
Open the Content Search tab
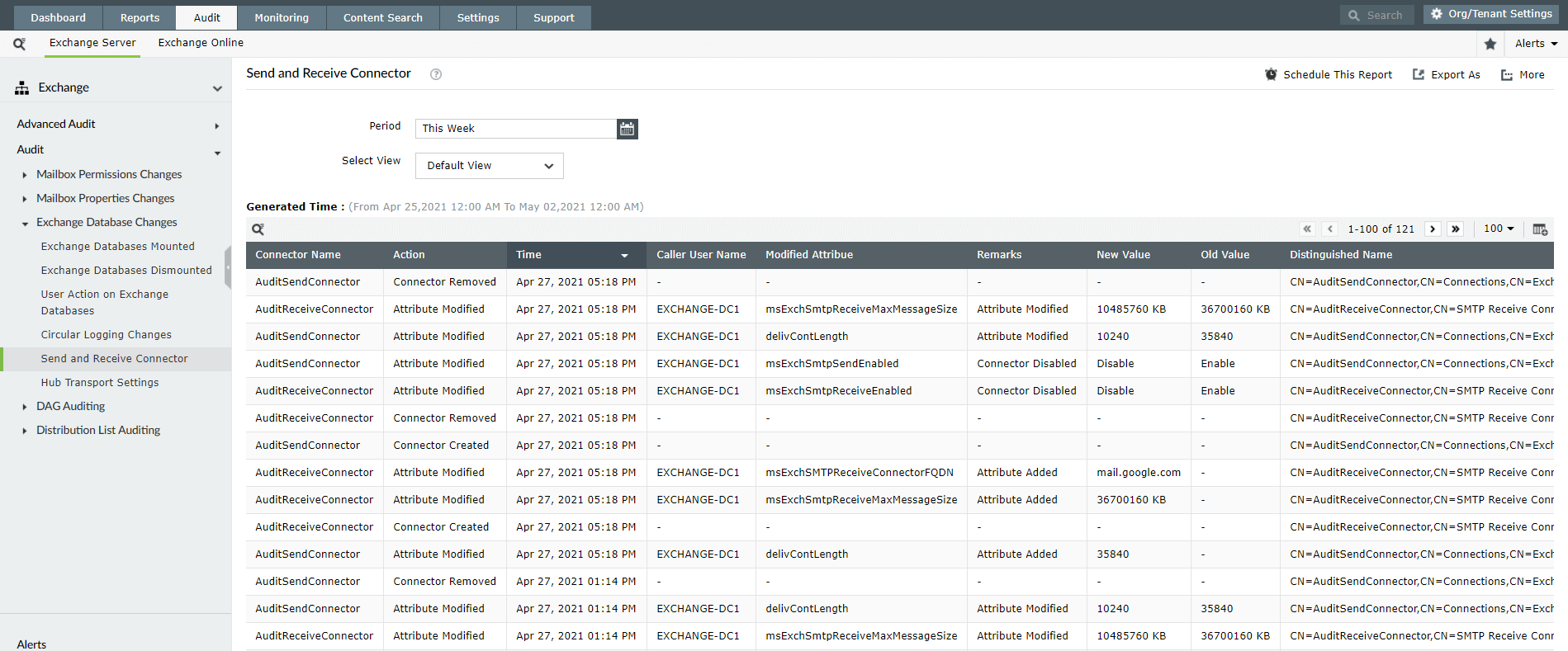point(383,17)
